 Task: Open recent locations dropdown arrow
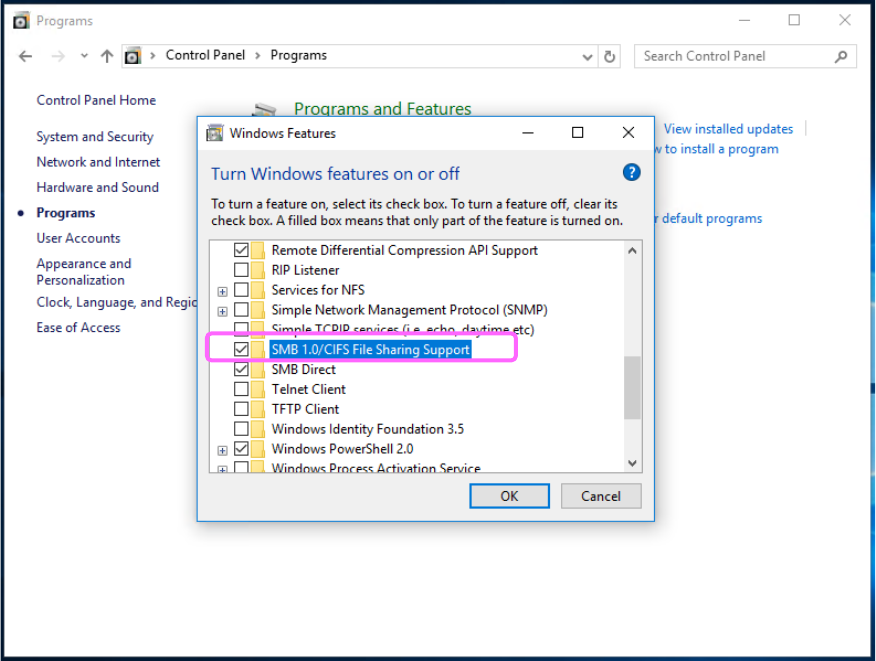pos(84,56)
